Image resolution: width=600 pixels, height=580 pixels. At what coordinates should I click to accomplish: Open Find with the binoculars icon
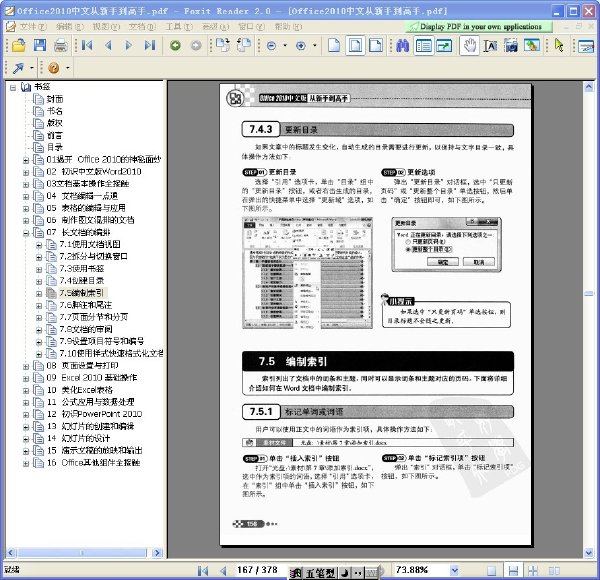tap(402, 46)
